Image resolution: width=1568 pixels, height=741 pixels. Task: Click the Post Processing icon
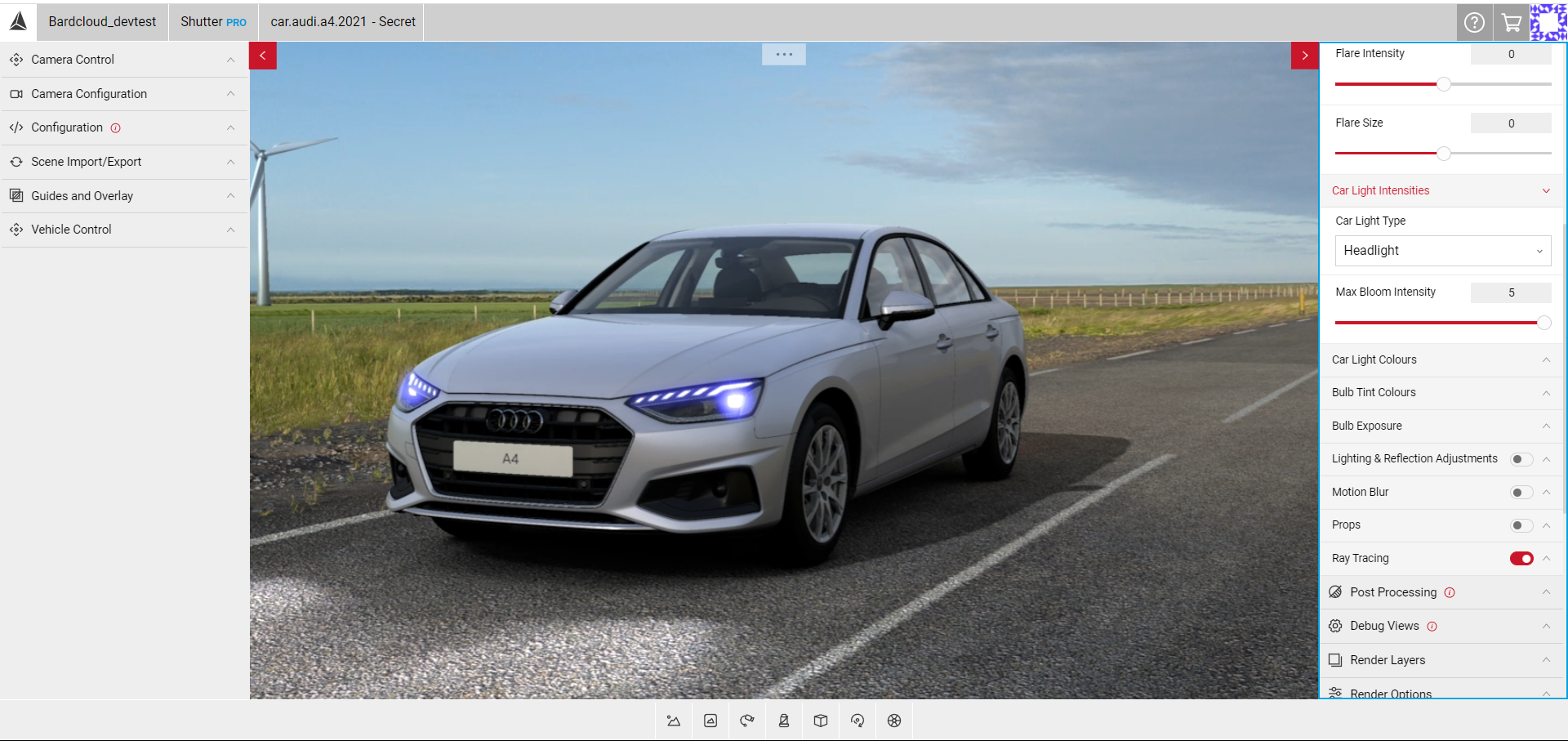pyautogui.click(x=1335, y=591)
